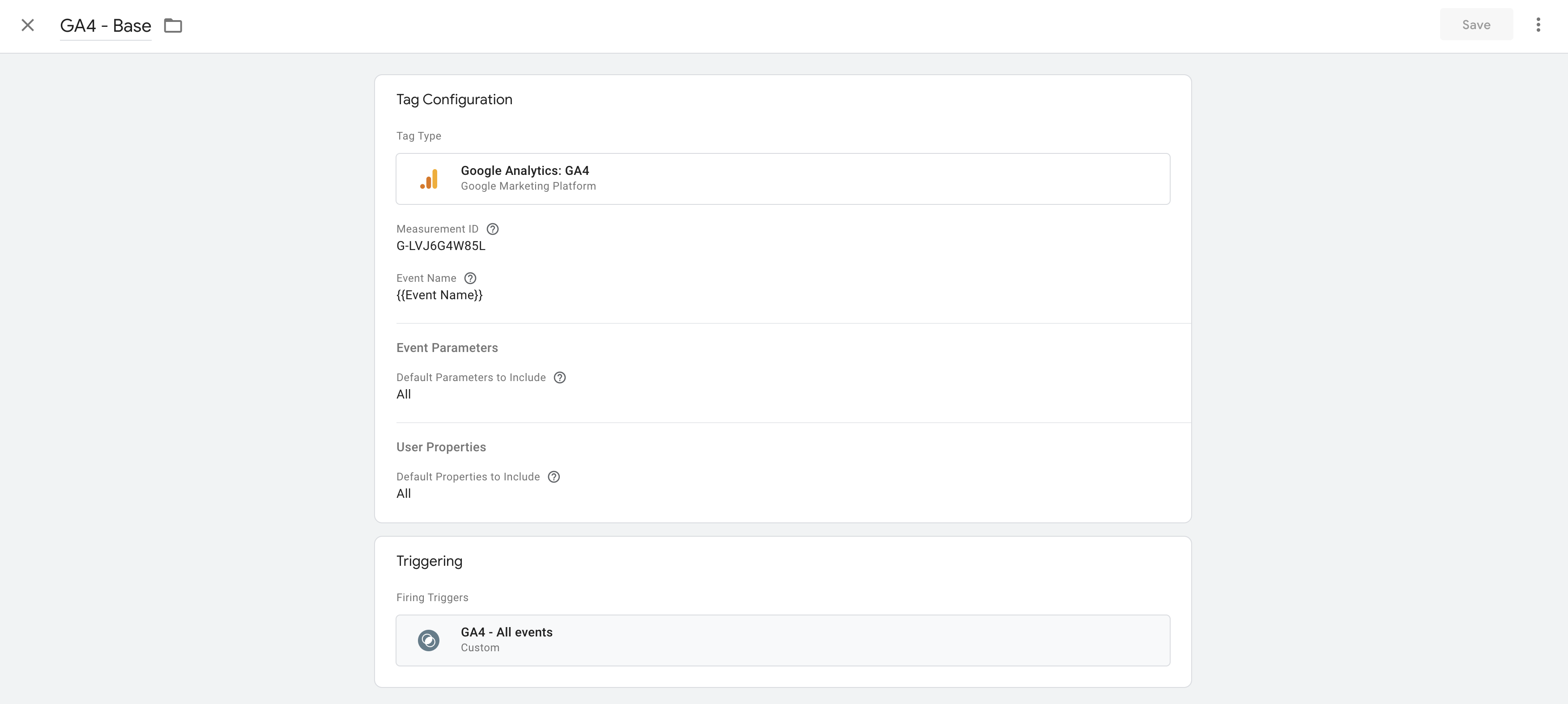Edit the tag name GA4 - Base
The height and width of the screenshot is (704, 1568).
105,25
